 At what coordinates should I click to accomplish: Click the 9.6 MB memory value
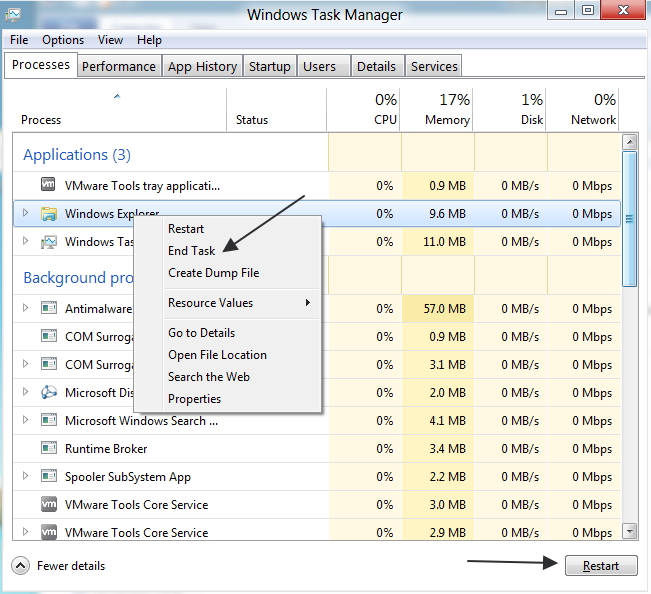click(448, 214)
